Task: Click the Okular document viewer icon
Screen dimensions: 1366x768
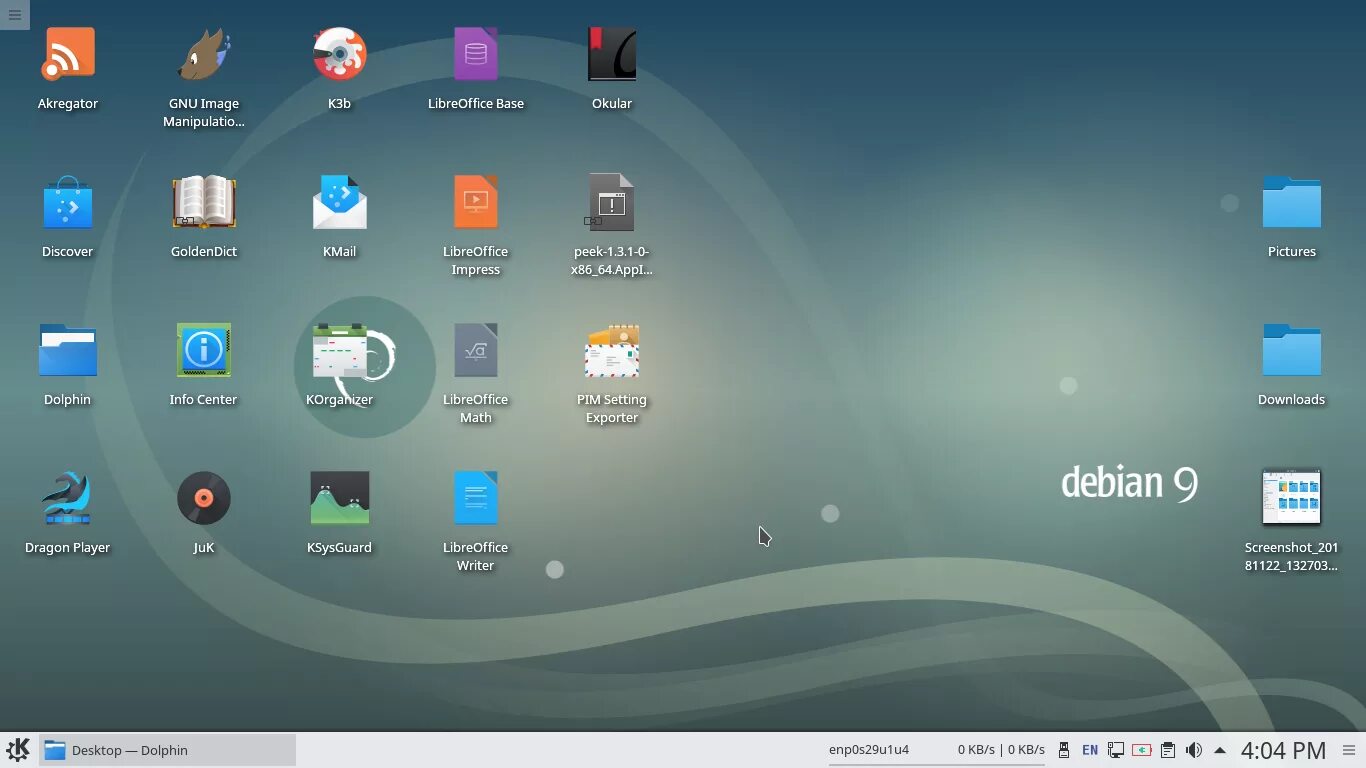Action: click(x=612, y=55)
